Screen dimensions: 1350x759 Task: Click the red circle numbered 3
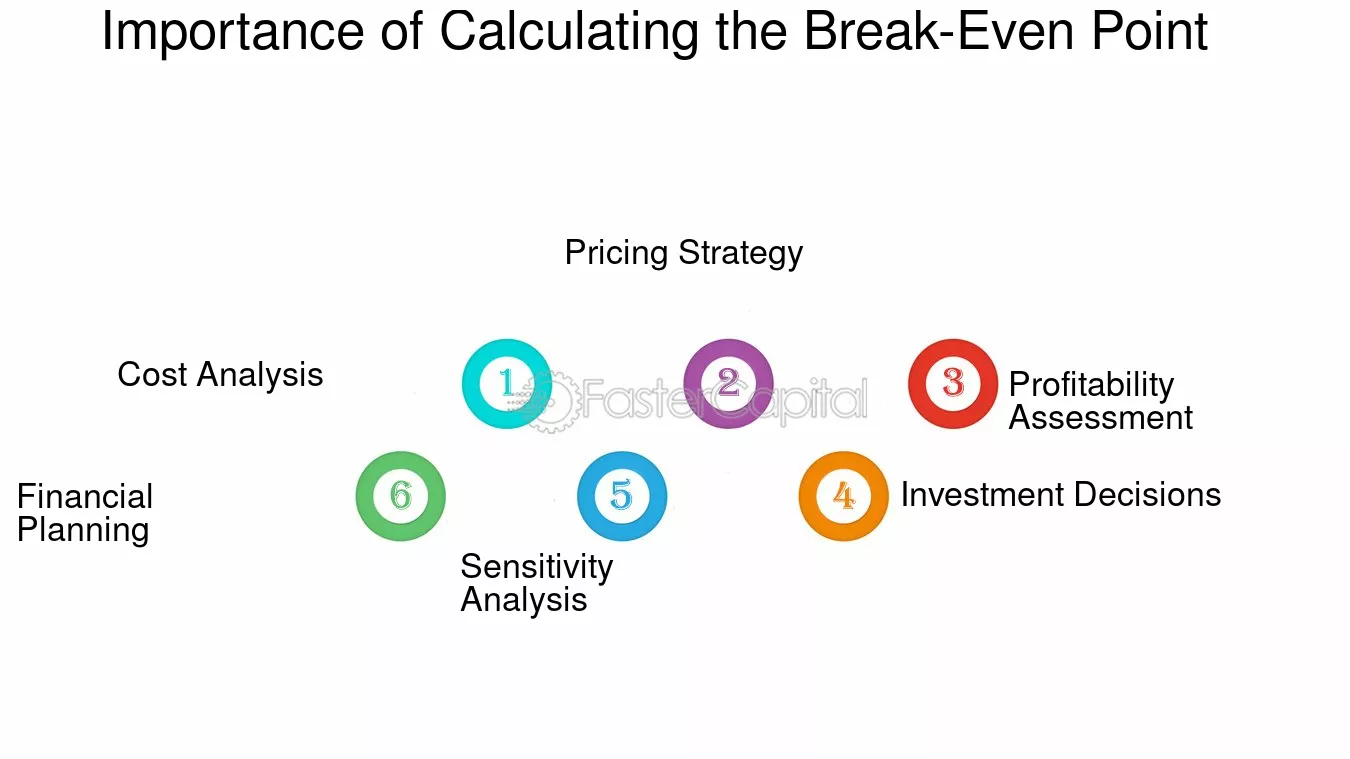pos(953,384)
